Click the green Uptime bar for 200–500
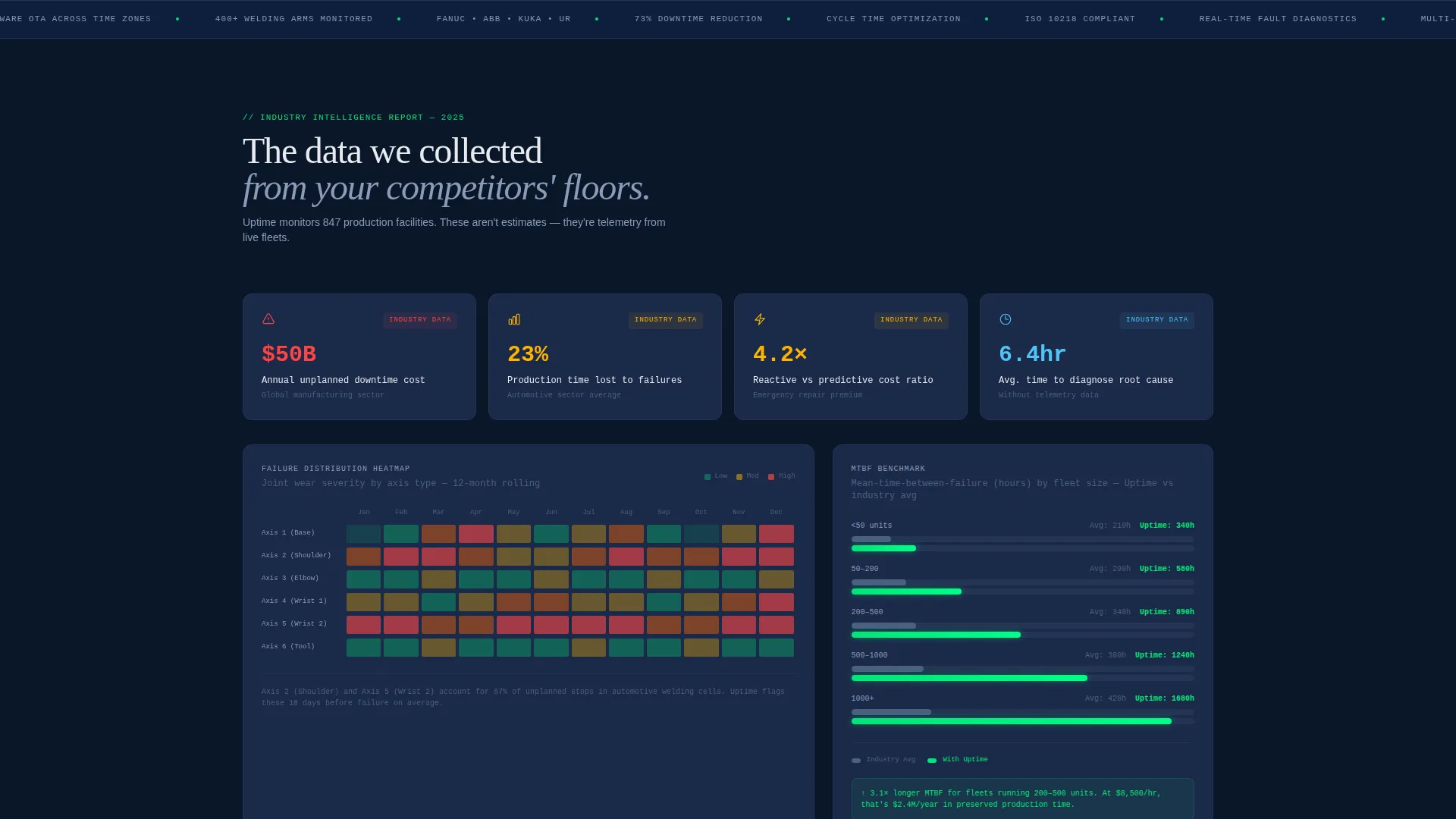The width and height of the screenshot is (1456, 819). click(x=936, y=635)
